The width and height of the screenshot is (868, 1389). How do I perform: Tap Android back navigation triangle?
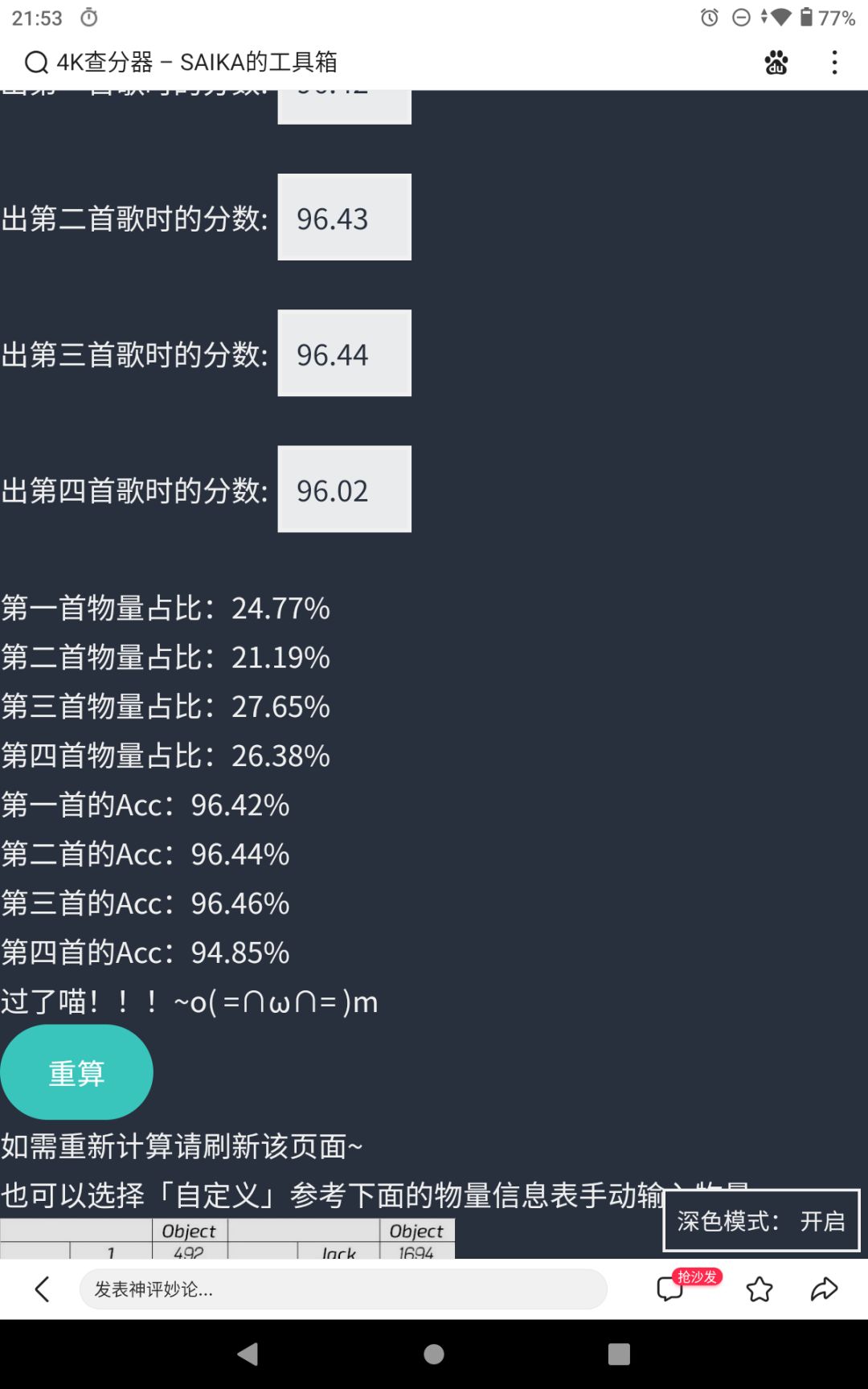coord(248,1354)
